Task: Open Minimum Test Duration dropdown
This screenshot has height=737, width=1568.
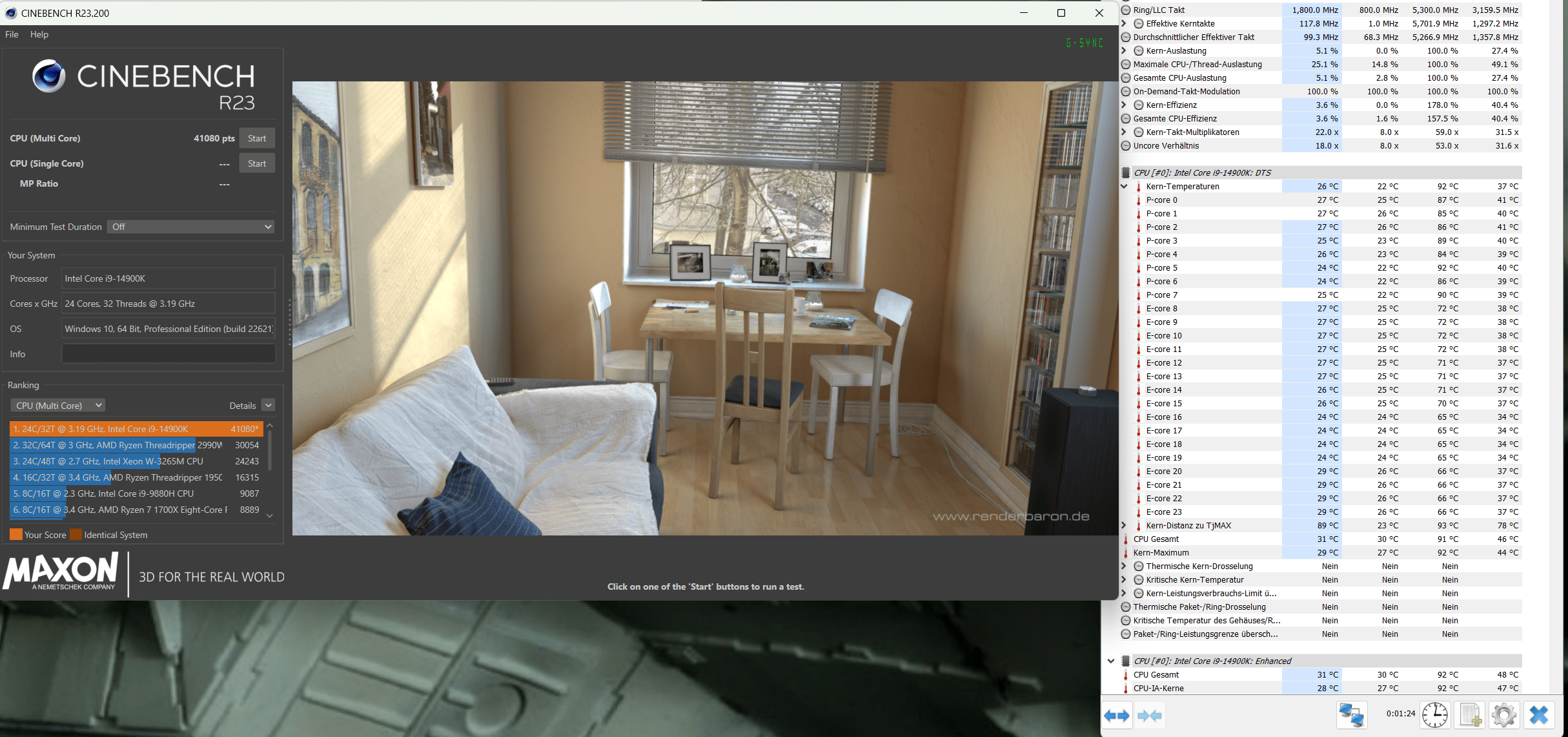Action: (x=191, y=227)
